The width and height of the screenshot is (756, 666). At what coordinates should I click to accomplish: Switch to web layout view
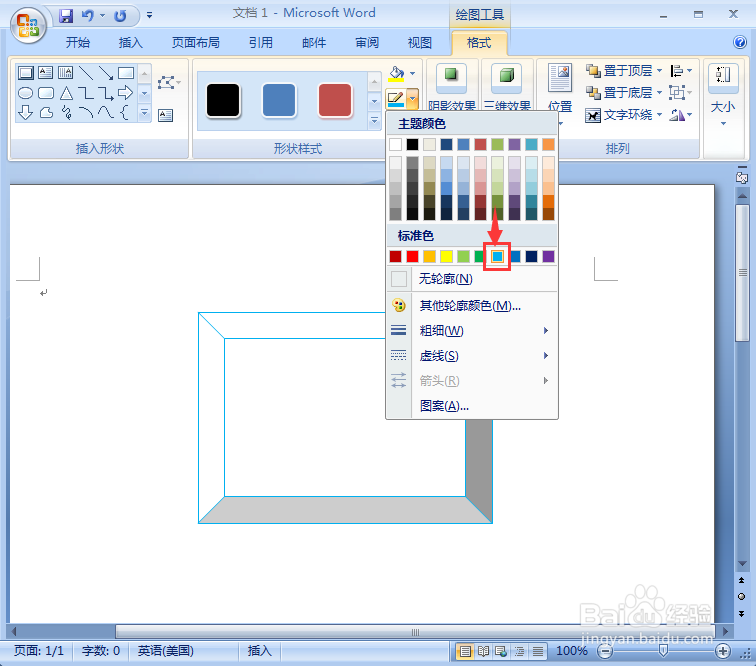pos(501,652)
